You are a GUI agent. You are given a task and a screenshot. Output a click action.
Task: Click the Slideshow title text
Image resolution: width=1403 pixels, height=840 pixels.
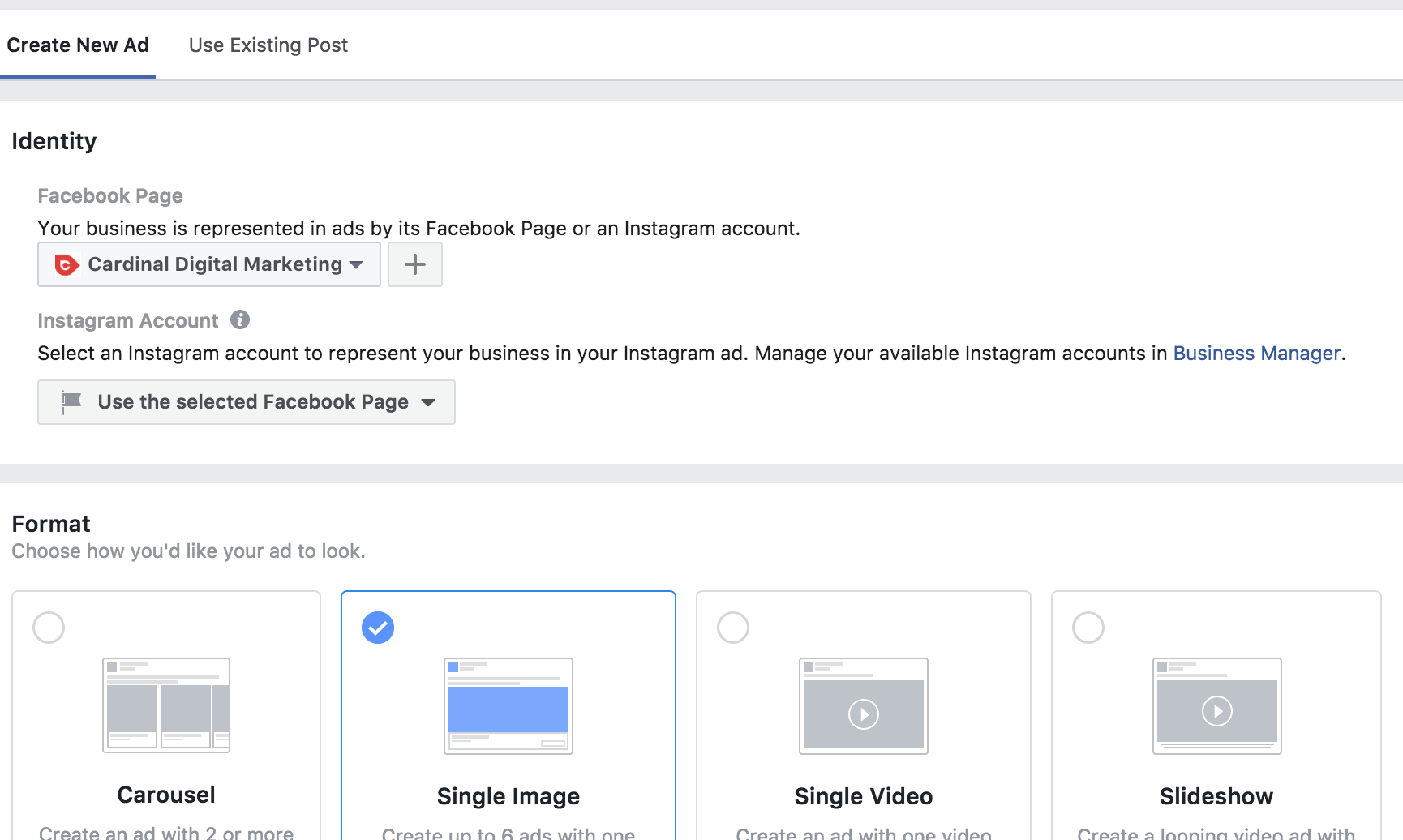pos(1216,796)
